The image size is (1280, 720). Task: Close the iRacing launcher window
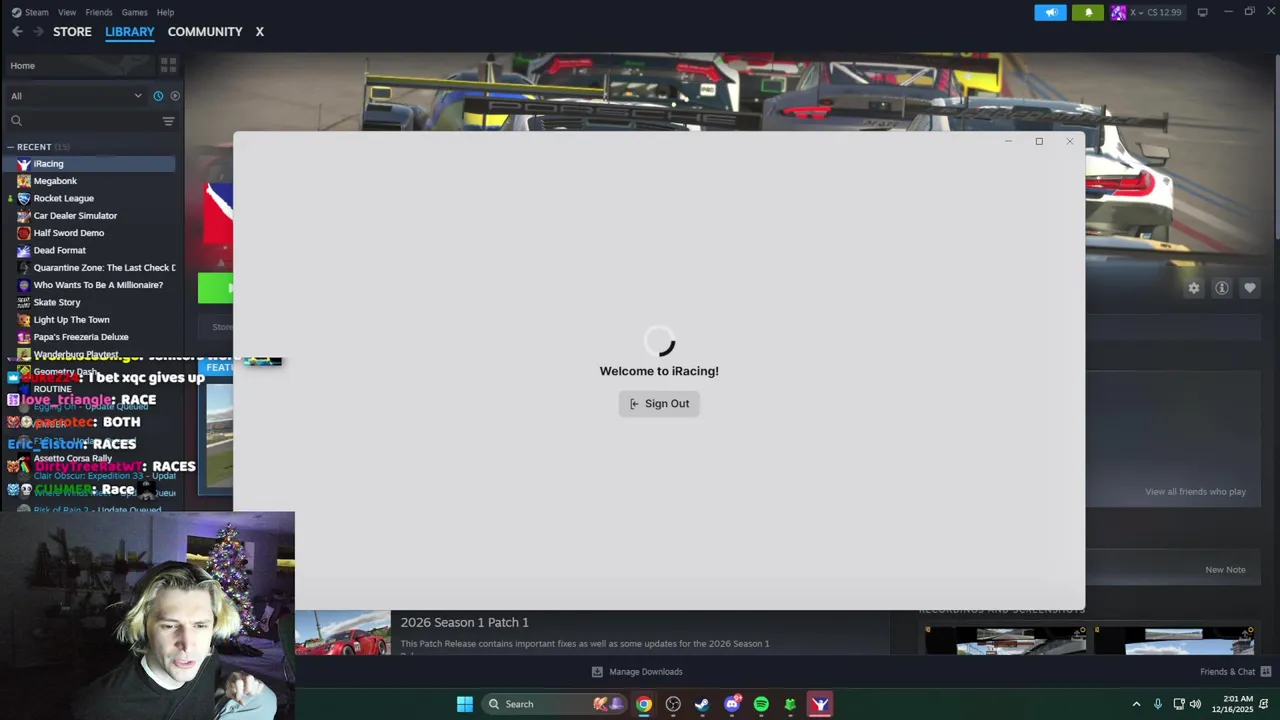tap(1069, 141)
